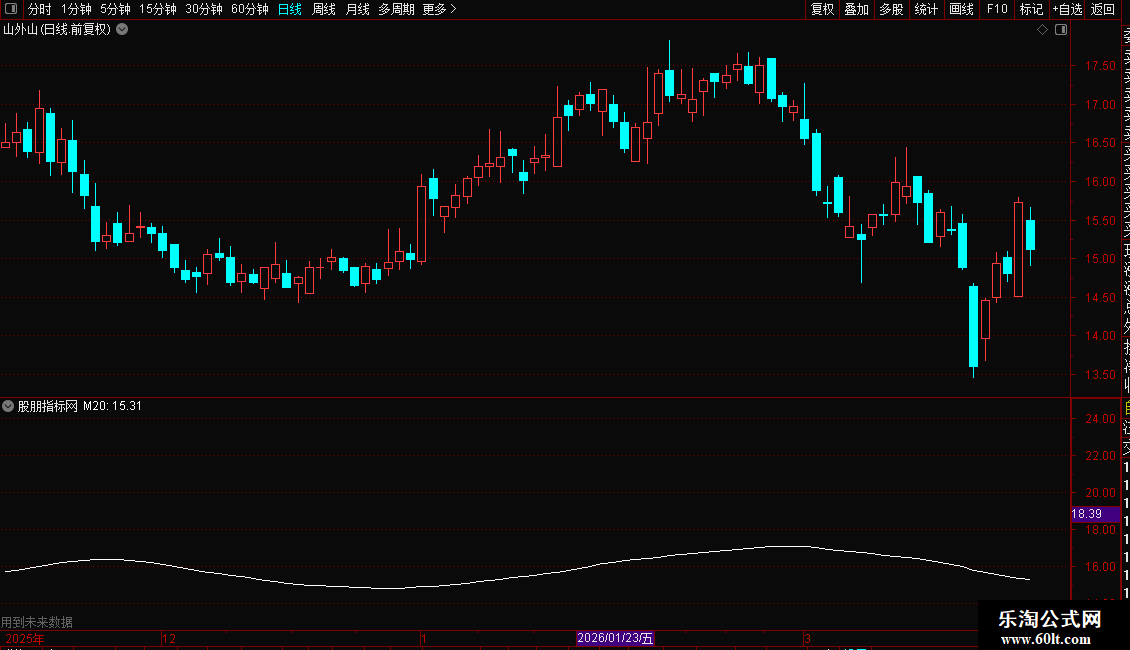This screenshot has width=1130, height=650.
Task: Click the 股朋指标网 indicator name
Action: point(48,406)
